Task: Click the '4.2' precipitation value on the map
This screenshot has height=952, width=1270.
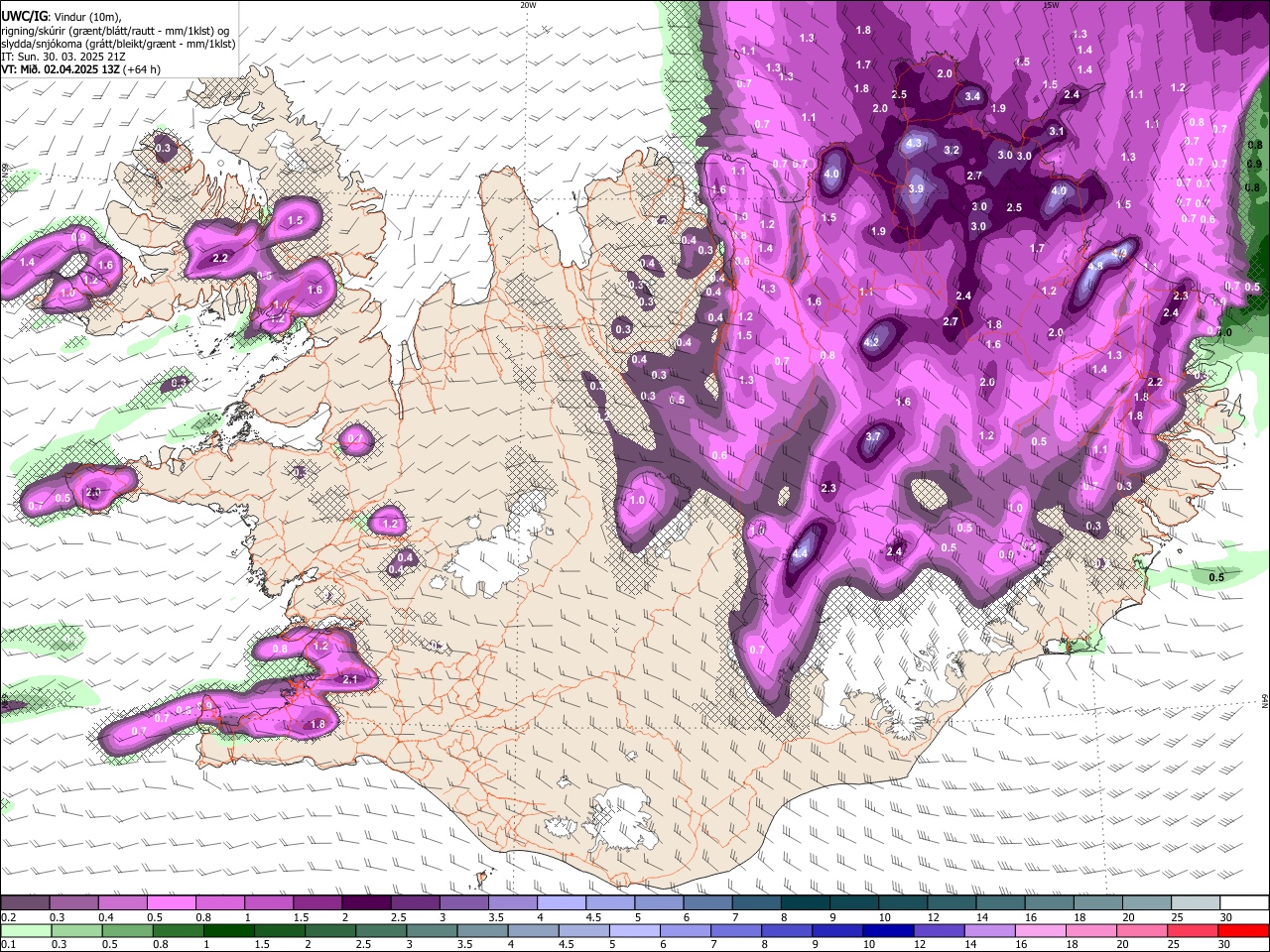Action: coord(872,342)
